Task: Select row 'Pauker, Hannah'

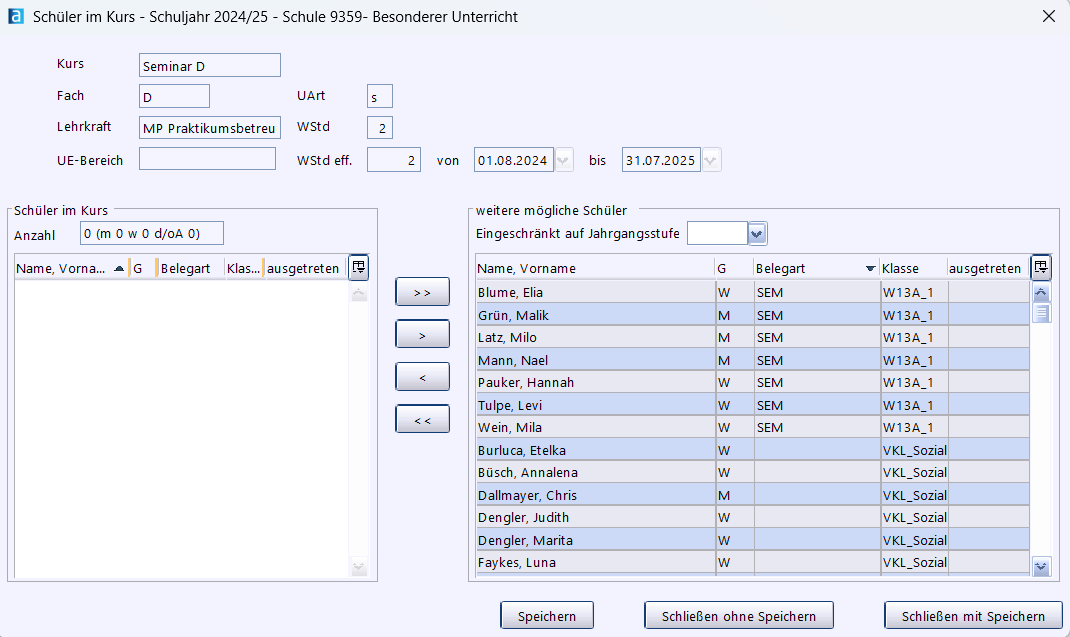Action: 752,382
